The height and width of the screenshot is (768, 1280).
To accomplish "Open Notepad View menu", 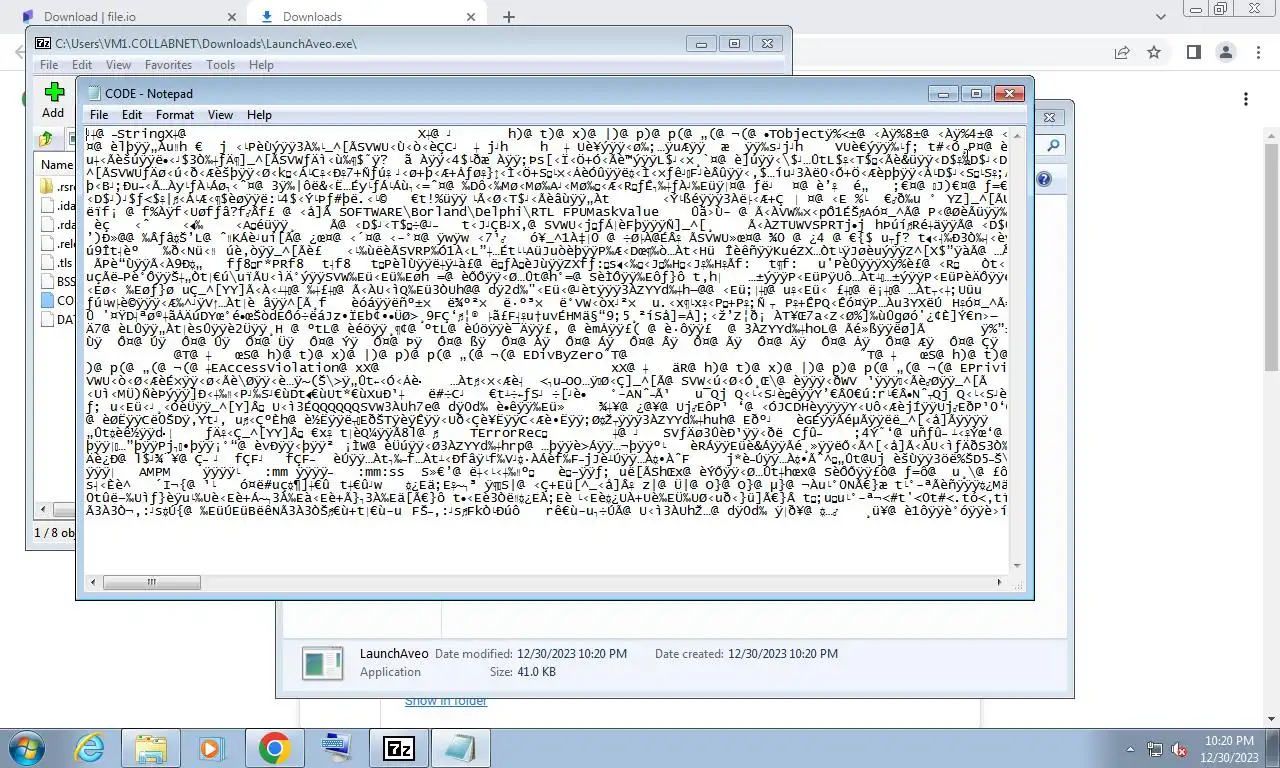I will pos(220,115).
